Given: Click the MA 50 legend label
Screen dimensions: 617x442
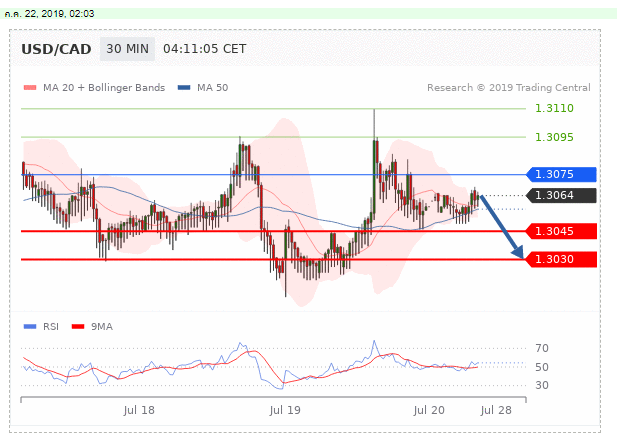Looking at the screenshot, I should pyautogui.click(x=212, y=87).
